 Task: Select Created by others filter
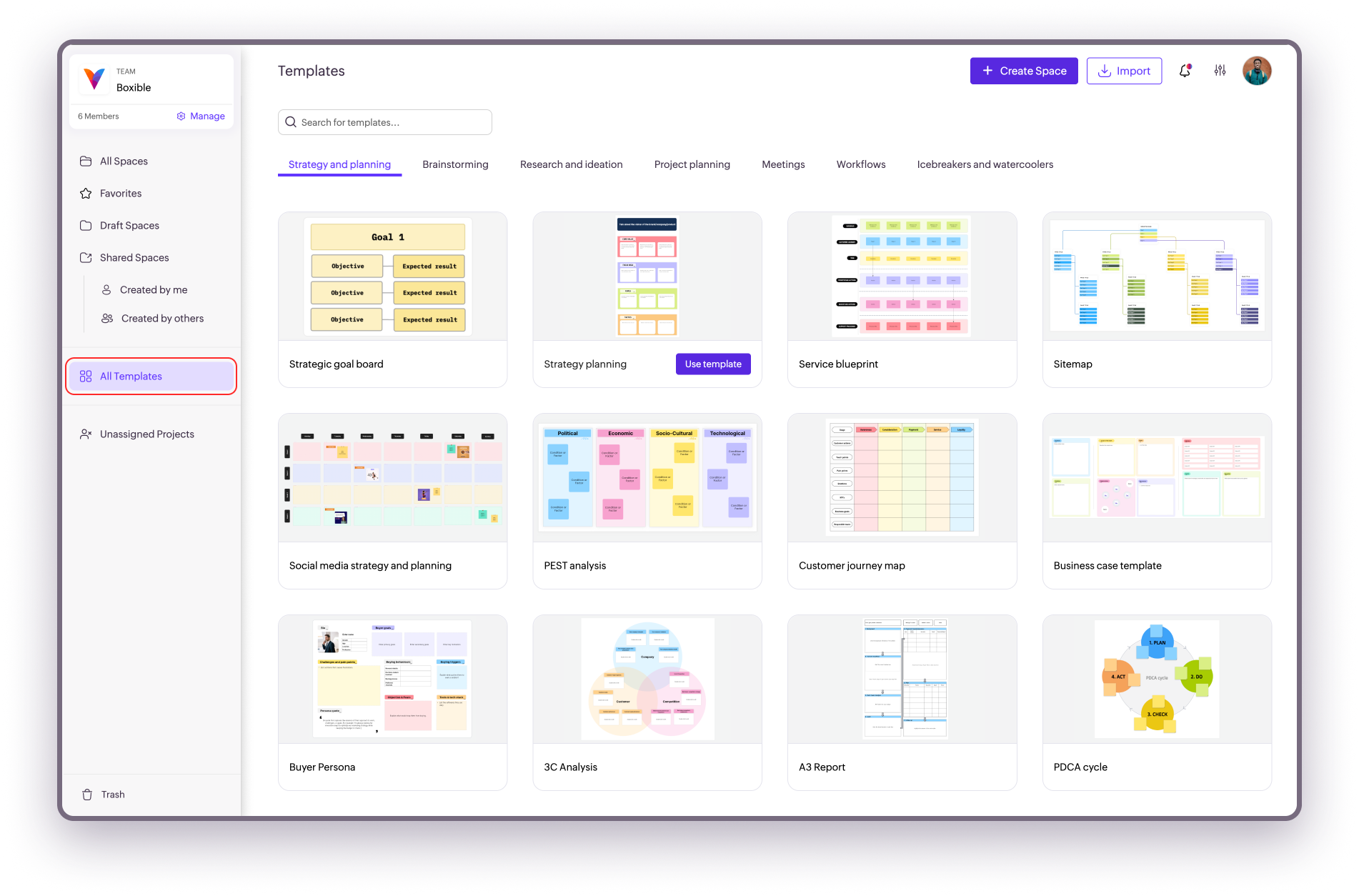point(161,319)
